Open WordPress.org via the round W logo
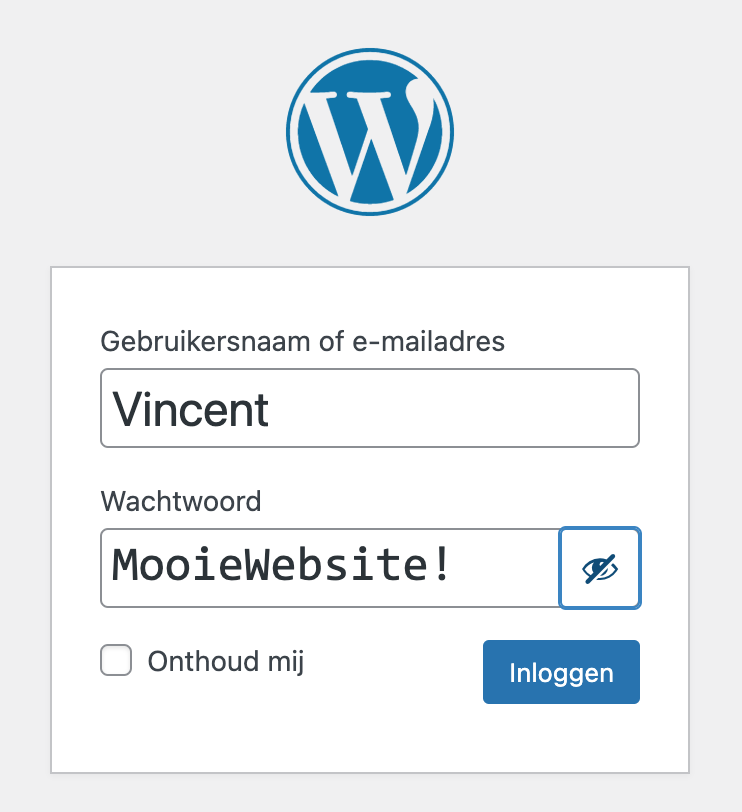The height and width of the screenshot is (812, 742). tap(370, 132)
